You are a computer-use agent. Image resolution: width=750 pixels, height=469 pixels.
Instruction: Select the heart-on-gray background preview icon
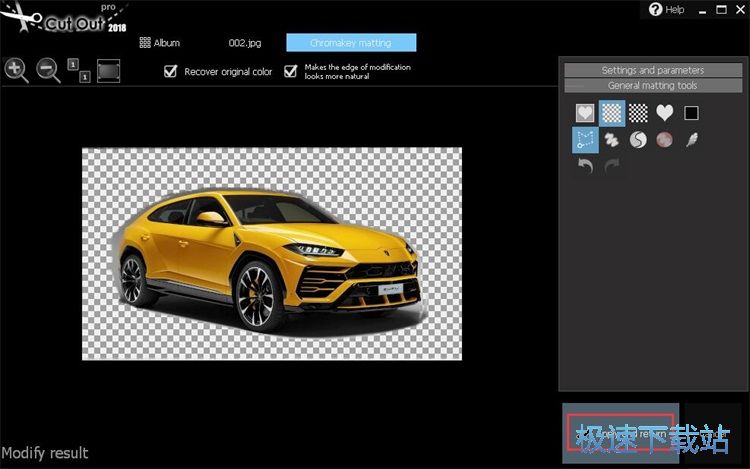pyautogui.click(x=585, y=113)
